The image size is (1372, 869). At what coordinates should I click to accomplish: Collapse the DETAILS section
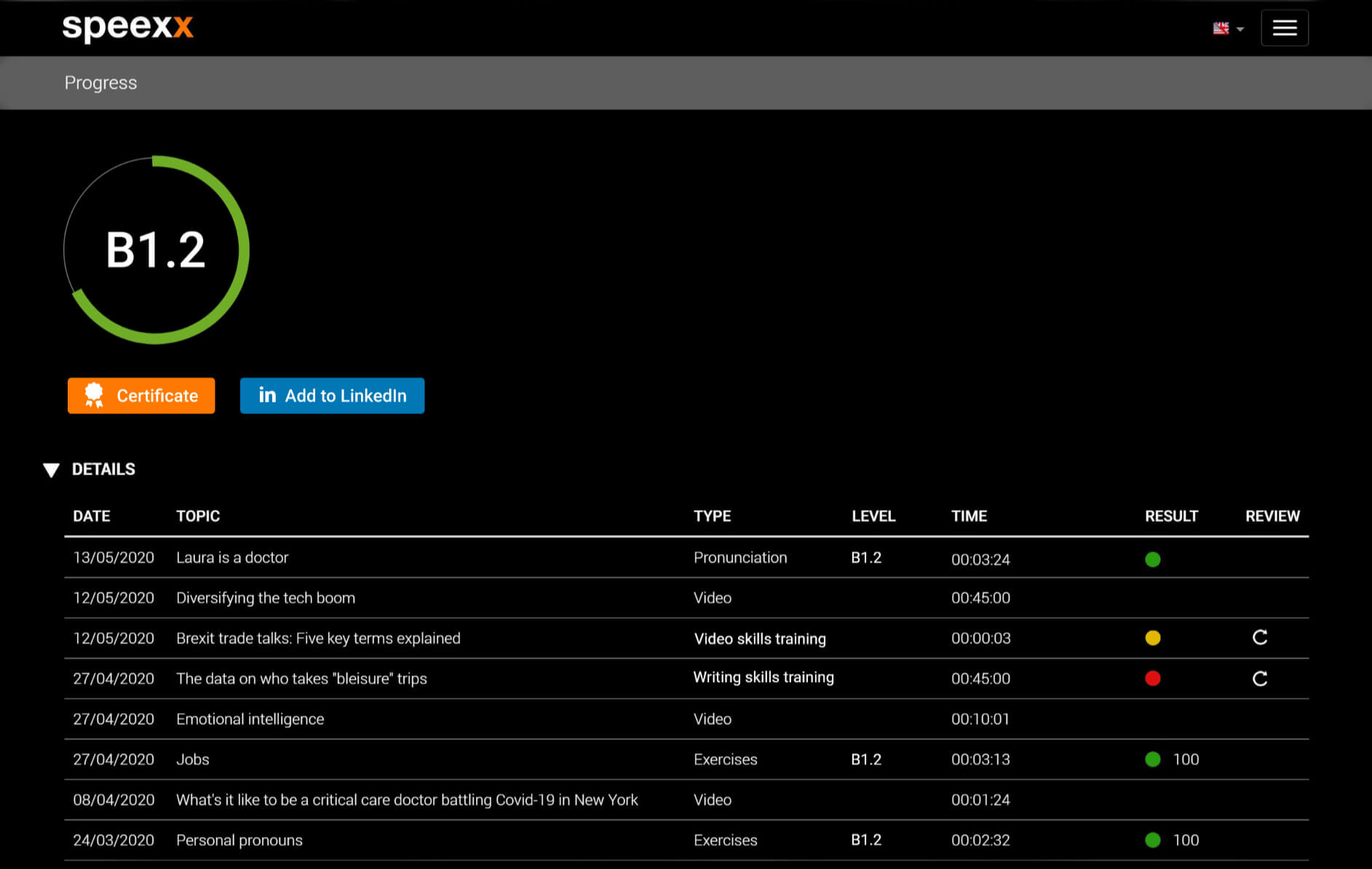pyautogui.click(x=89, y=469)
